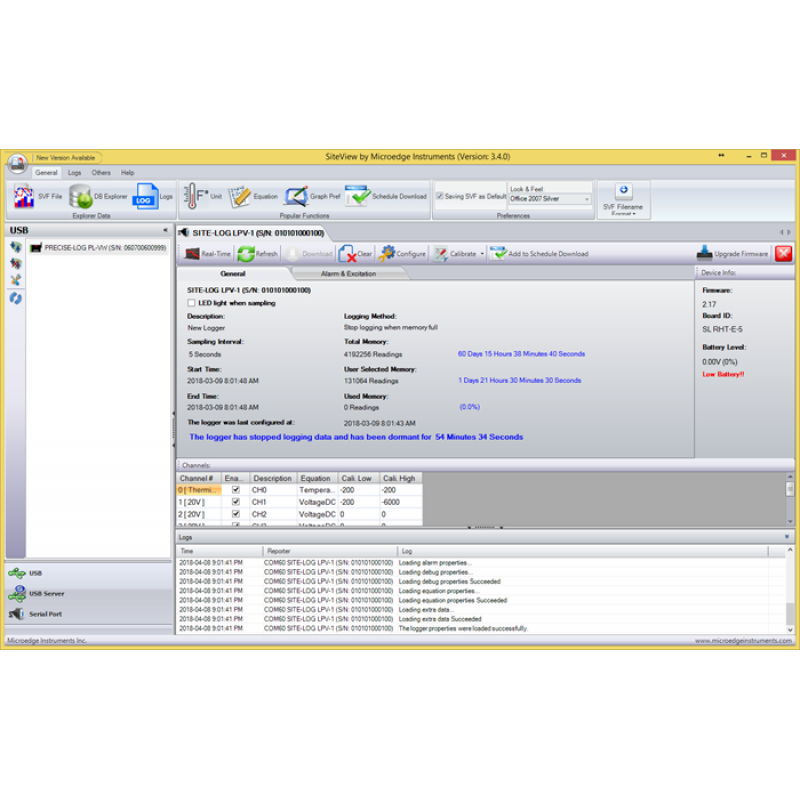Click the Configure gear icon
Screen dimensions: 800x800
coord(402,254)
